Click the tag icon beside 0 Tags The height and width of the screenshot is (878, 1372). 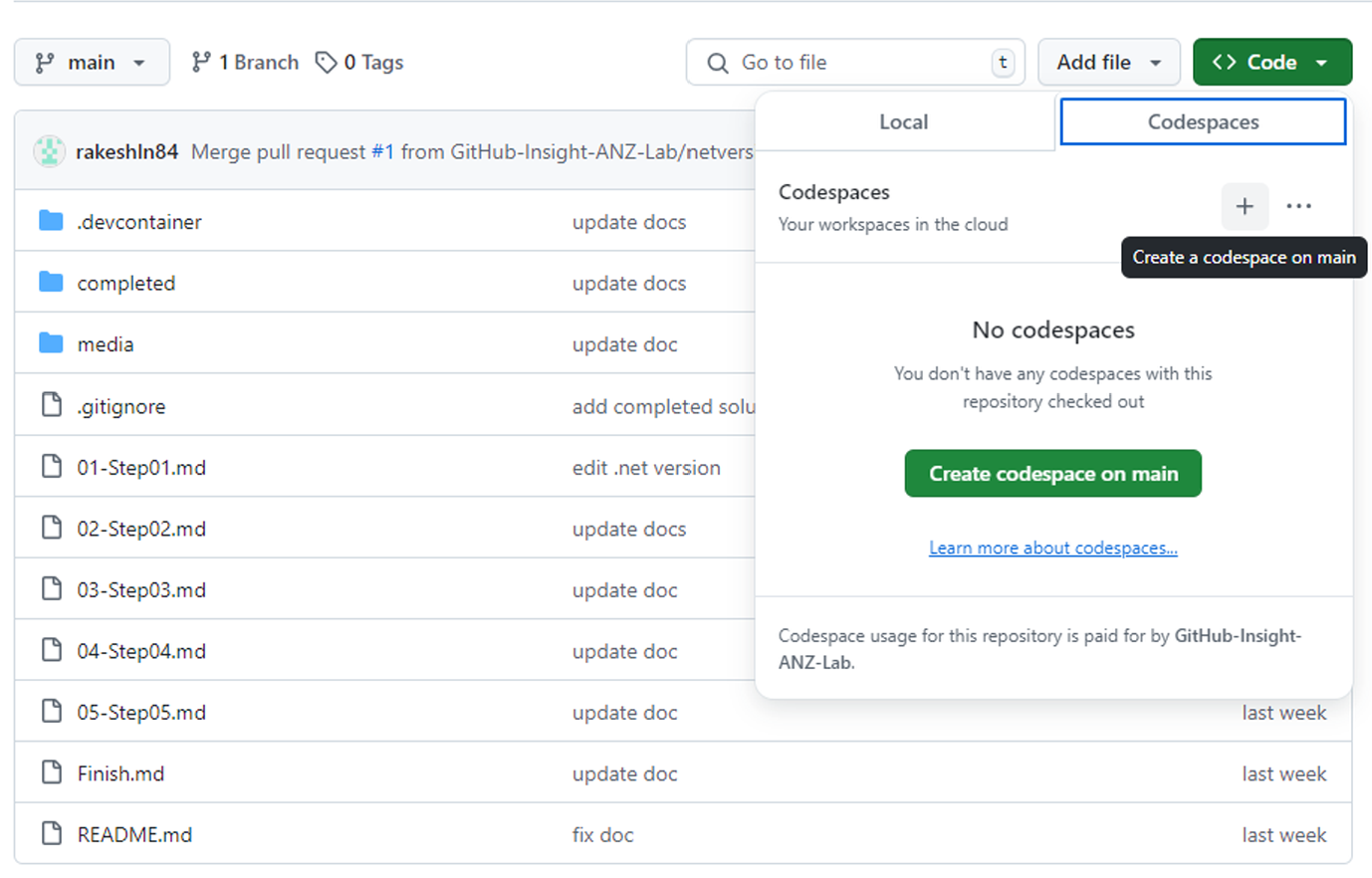(x=326, y=63)
